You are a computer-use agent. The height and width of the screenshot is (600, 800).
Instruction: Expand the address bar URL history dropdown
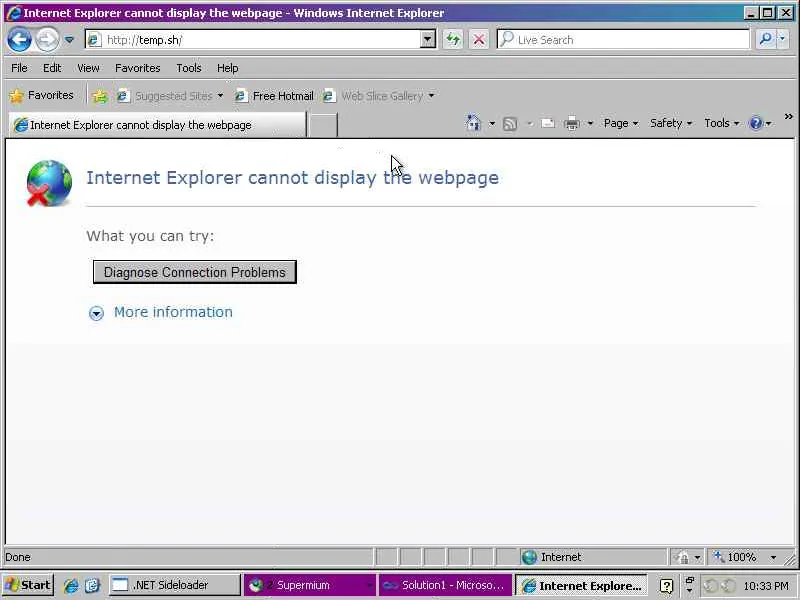pos(428,39)
